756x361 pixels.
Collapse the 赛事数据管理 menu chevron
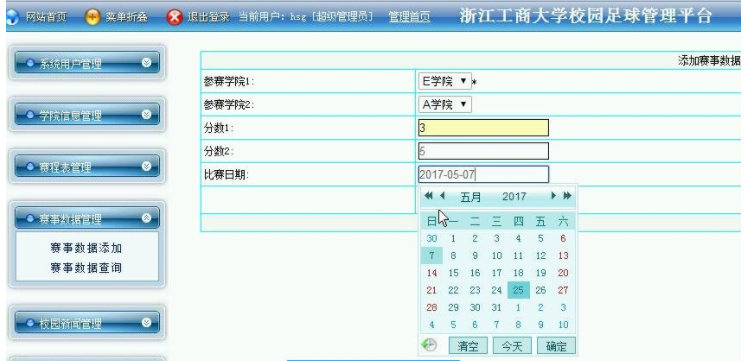click(x=147, y=218)
